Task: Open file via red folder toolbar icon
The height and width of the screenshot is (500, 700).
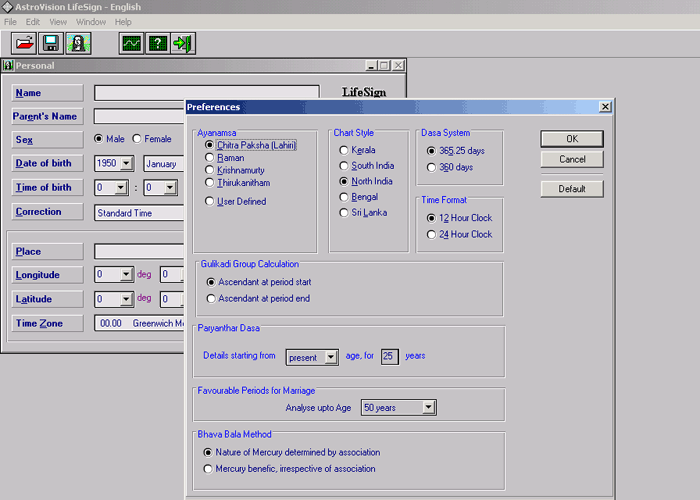Action: tap(24, 43)
